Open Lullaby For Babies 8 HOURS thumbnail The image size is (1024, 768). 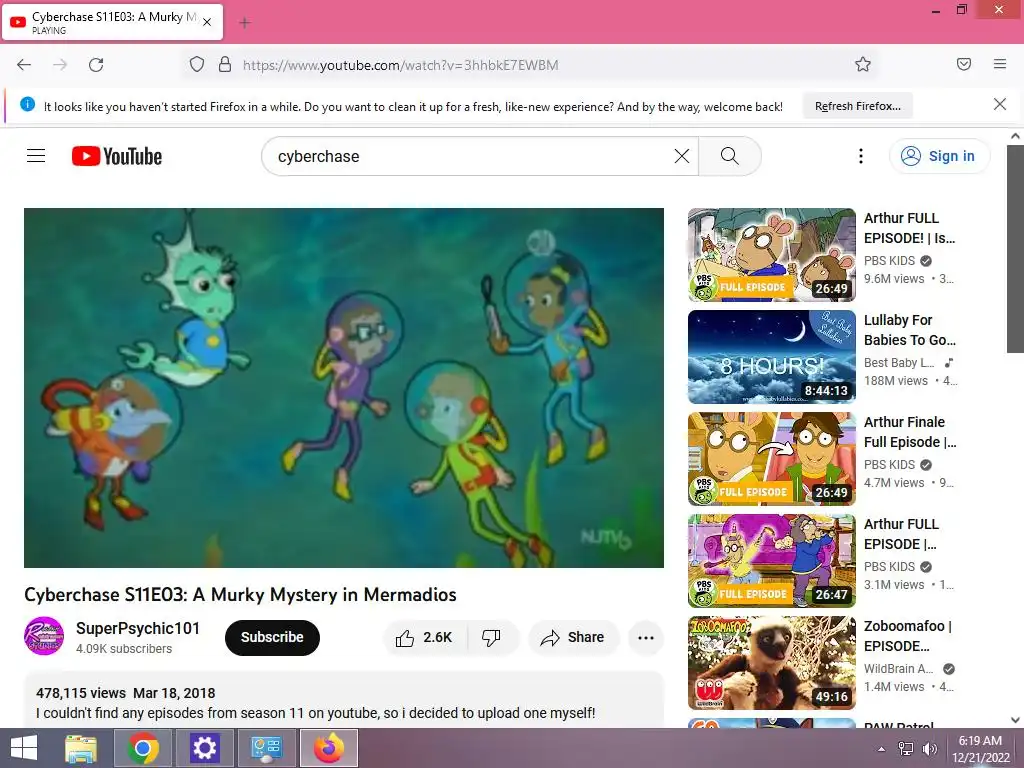[771, 357]
